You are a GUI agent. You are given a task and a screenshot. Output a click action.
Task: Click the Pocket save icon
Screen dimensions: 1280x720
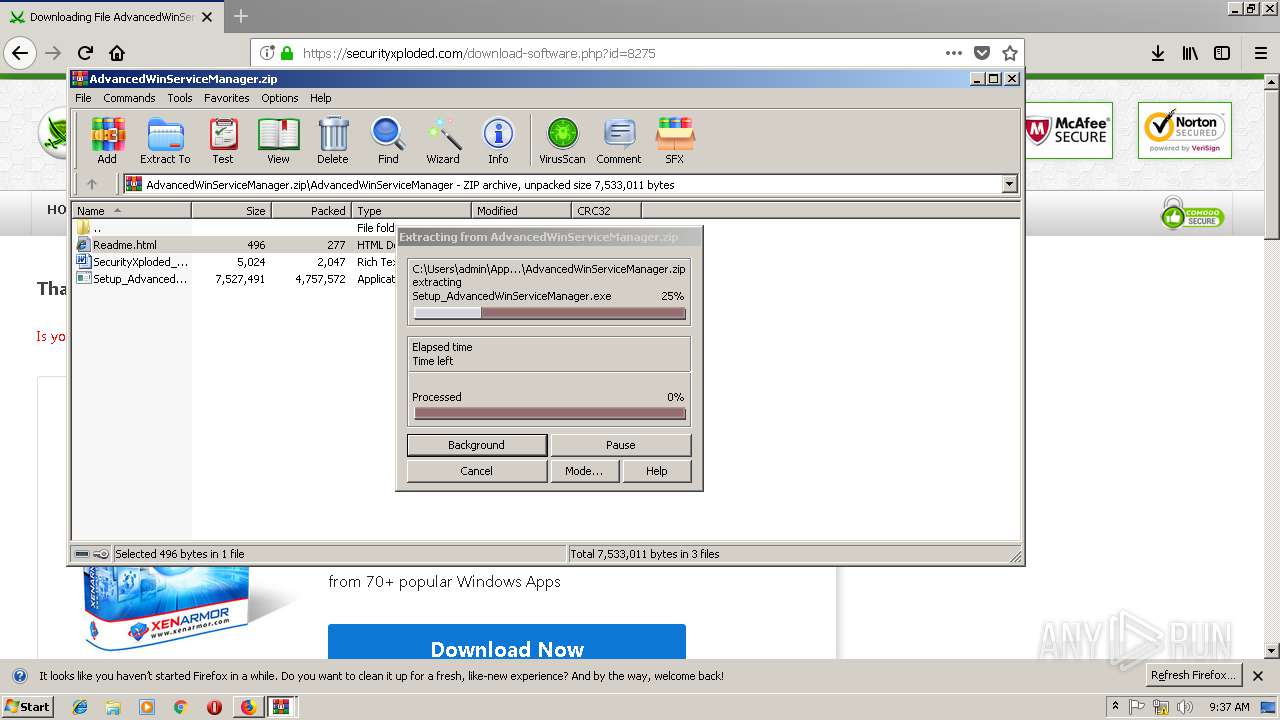tap(982, 53)
